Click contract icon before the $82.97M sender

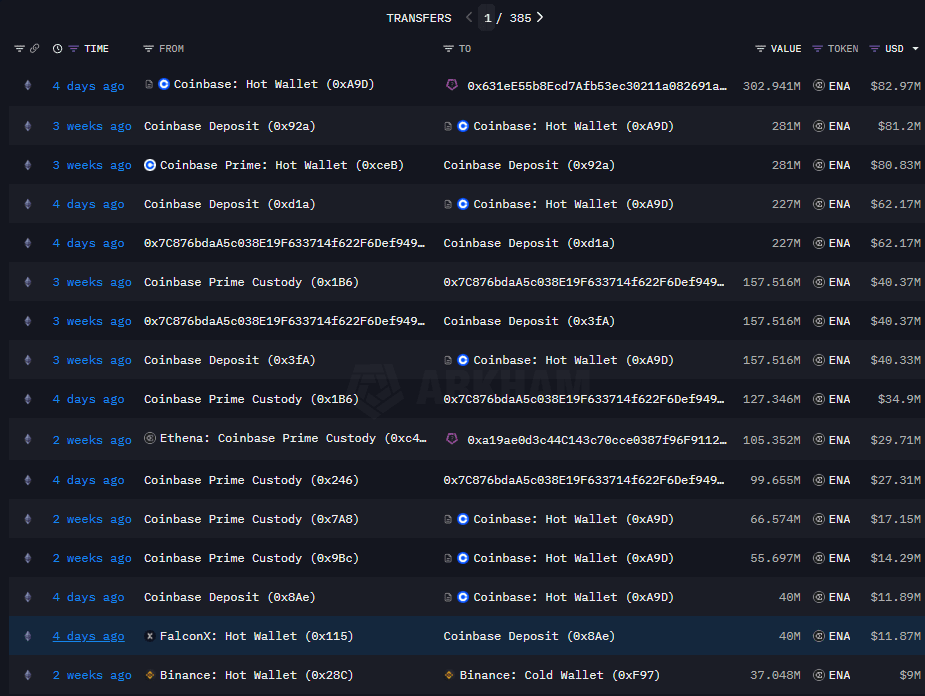pos(149,84)
